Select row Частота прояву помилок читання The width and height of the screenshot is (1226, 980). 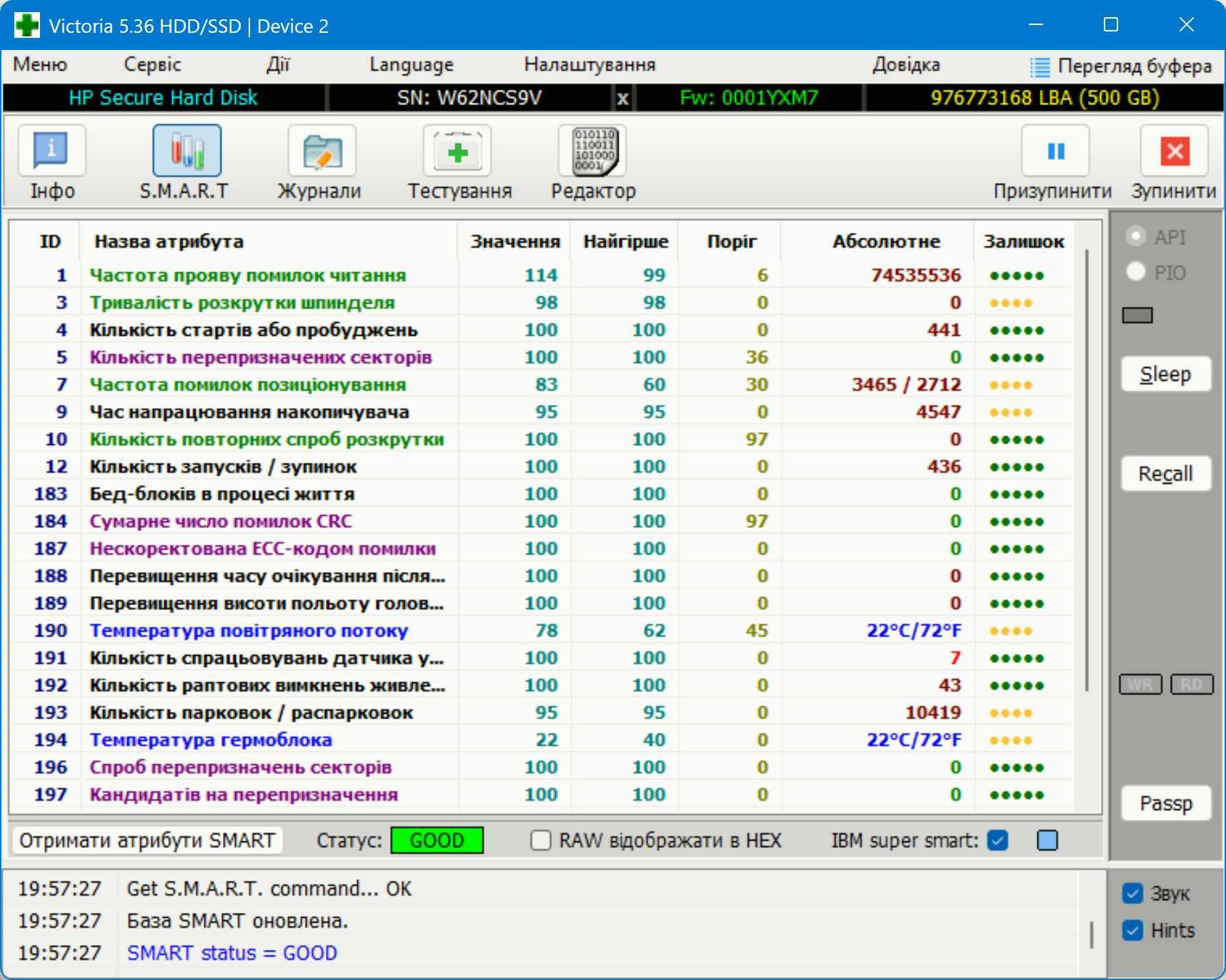(x=542, y=275)
